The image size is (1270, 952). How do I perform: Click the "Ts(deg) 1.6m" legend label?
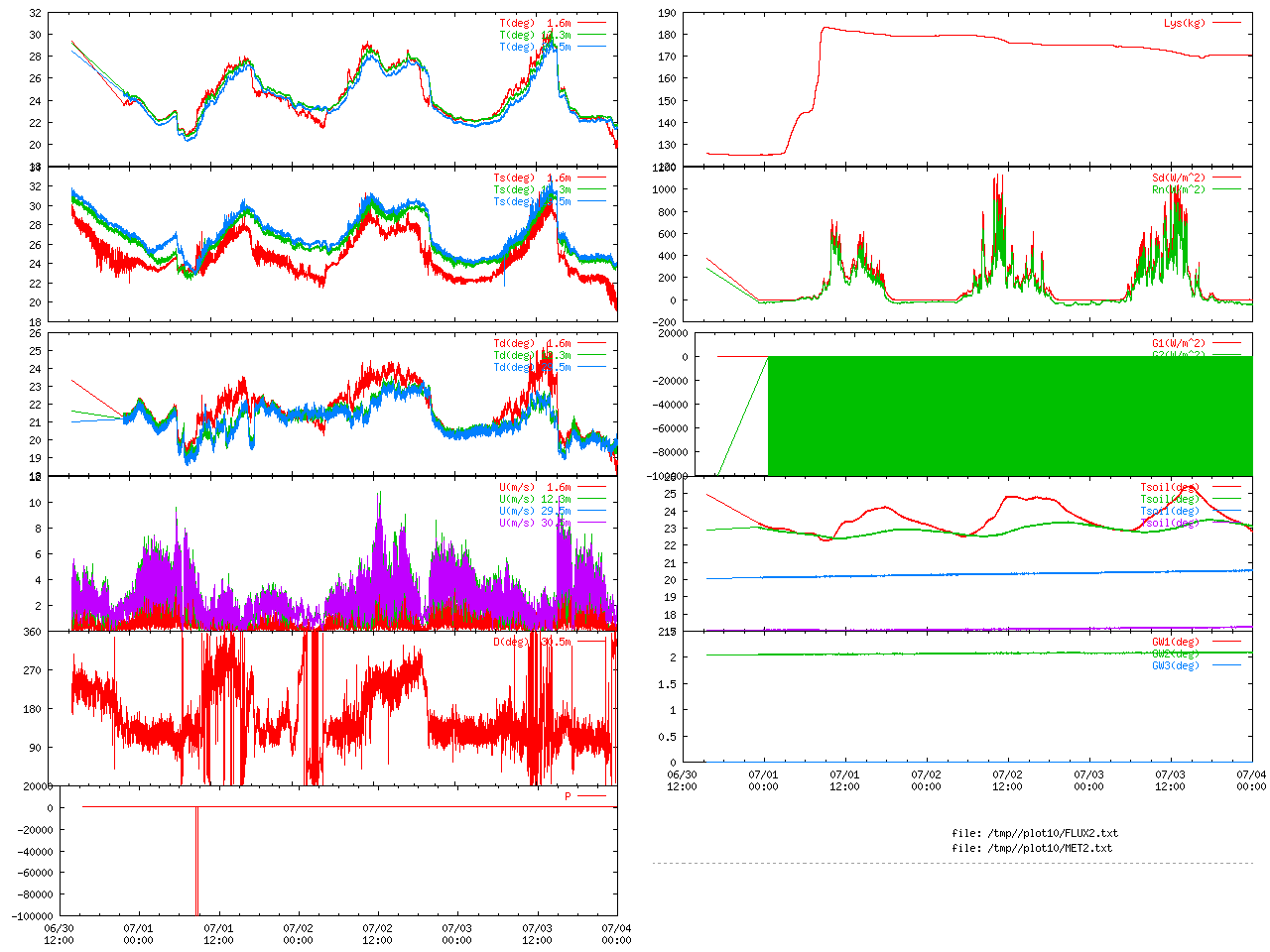click(532, 178)
